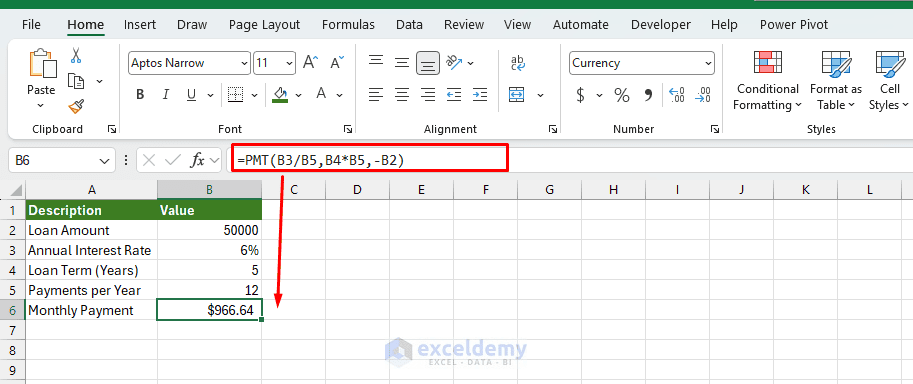This screenshot has width=913, height=384.
Task: Open the font size dropdown
Action: click(x=289, y=63)
